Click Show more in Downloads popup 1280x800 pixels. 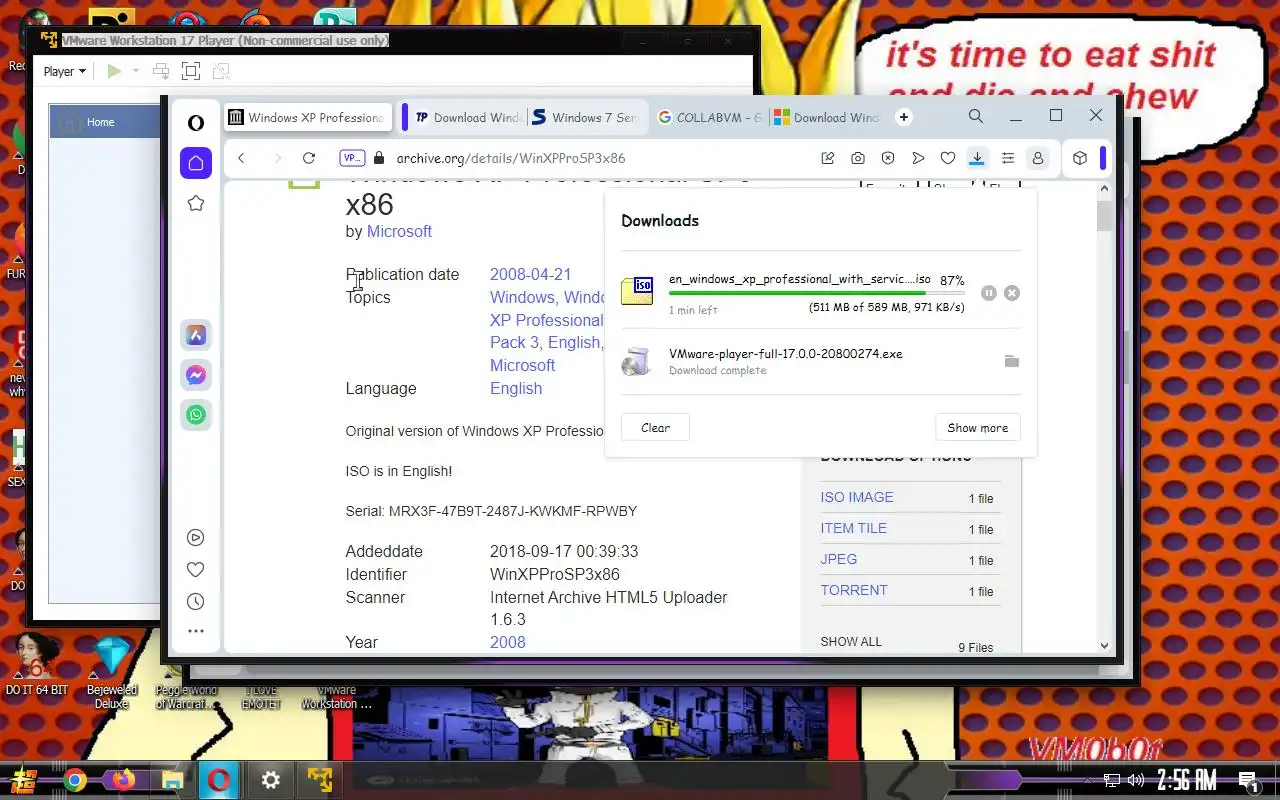coord(978,427)
